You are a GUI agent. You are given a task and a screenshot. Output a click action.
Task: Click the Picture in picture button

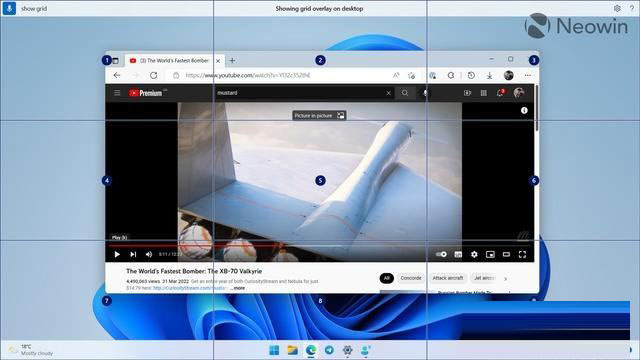click(x=319, y=116)
